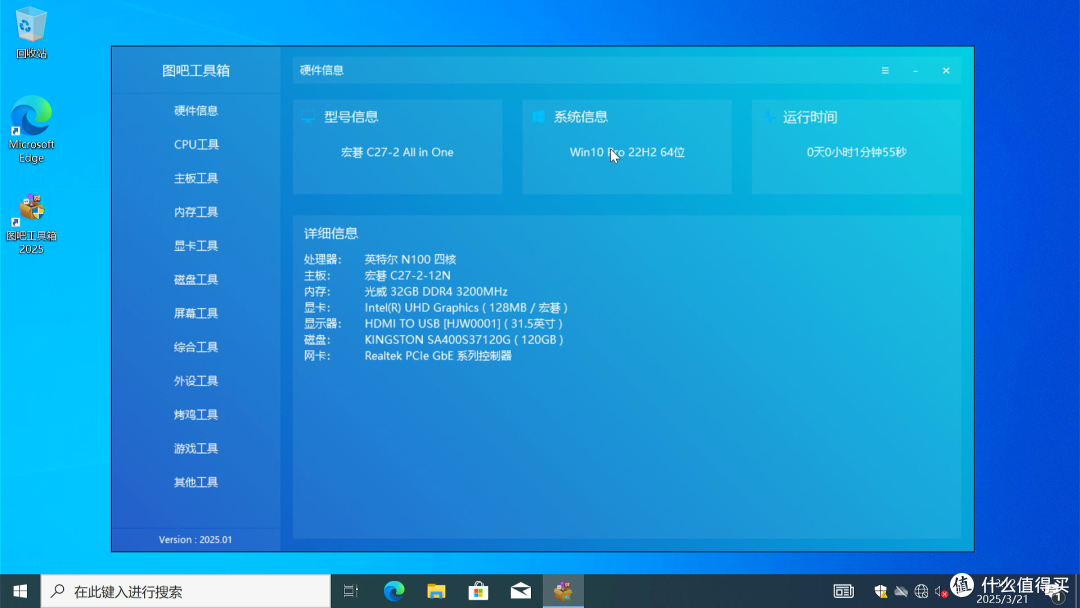This screenshot has height=608, width=1080.
Task: Click memory value 光威 32GB DDR4 3200MHz
Action: point(436,291)
